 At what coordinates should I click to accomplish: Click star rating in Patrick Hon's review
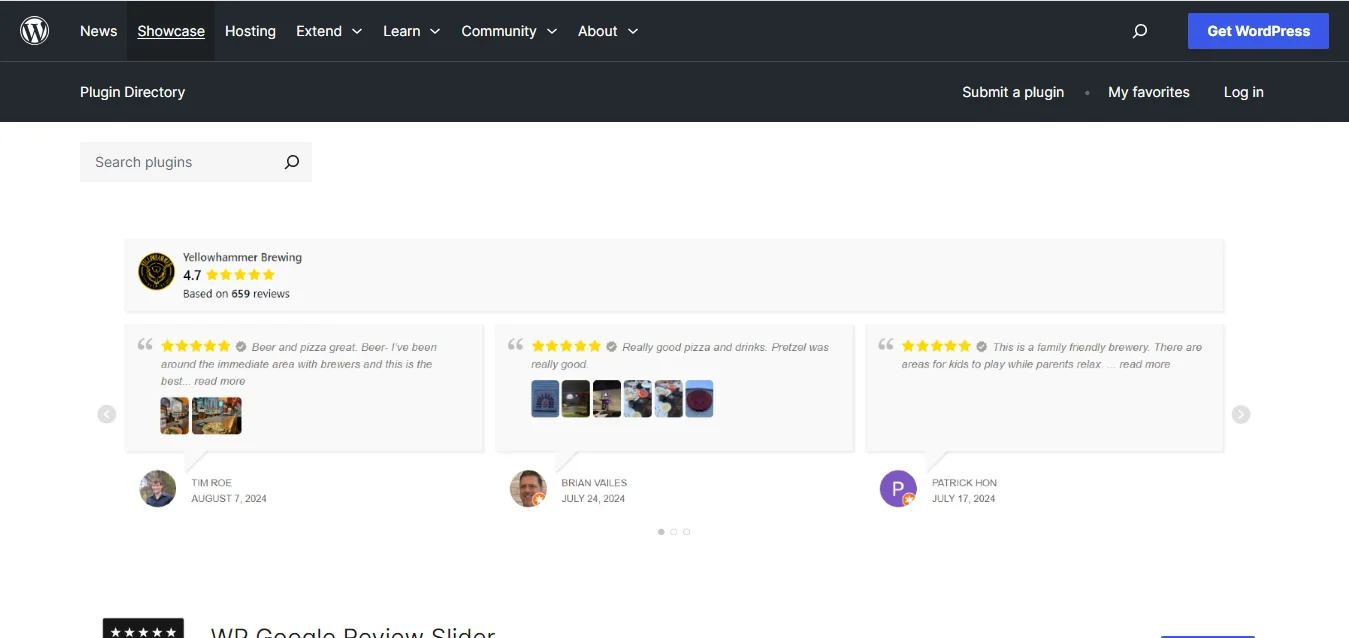point(936,346)
